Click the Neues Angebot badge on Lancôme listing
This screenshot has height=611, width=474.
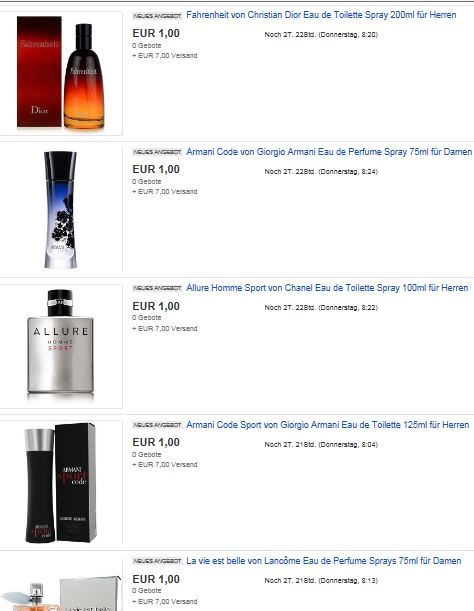[x=157, y=561]
